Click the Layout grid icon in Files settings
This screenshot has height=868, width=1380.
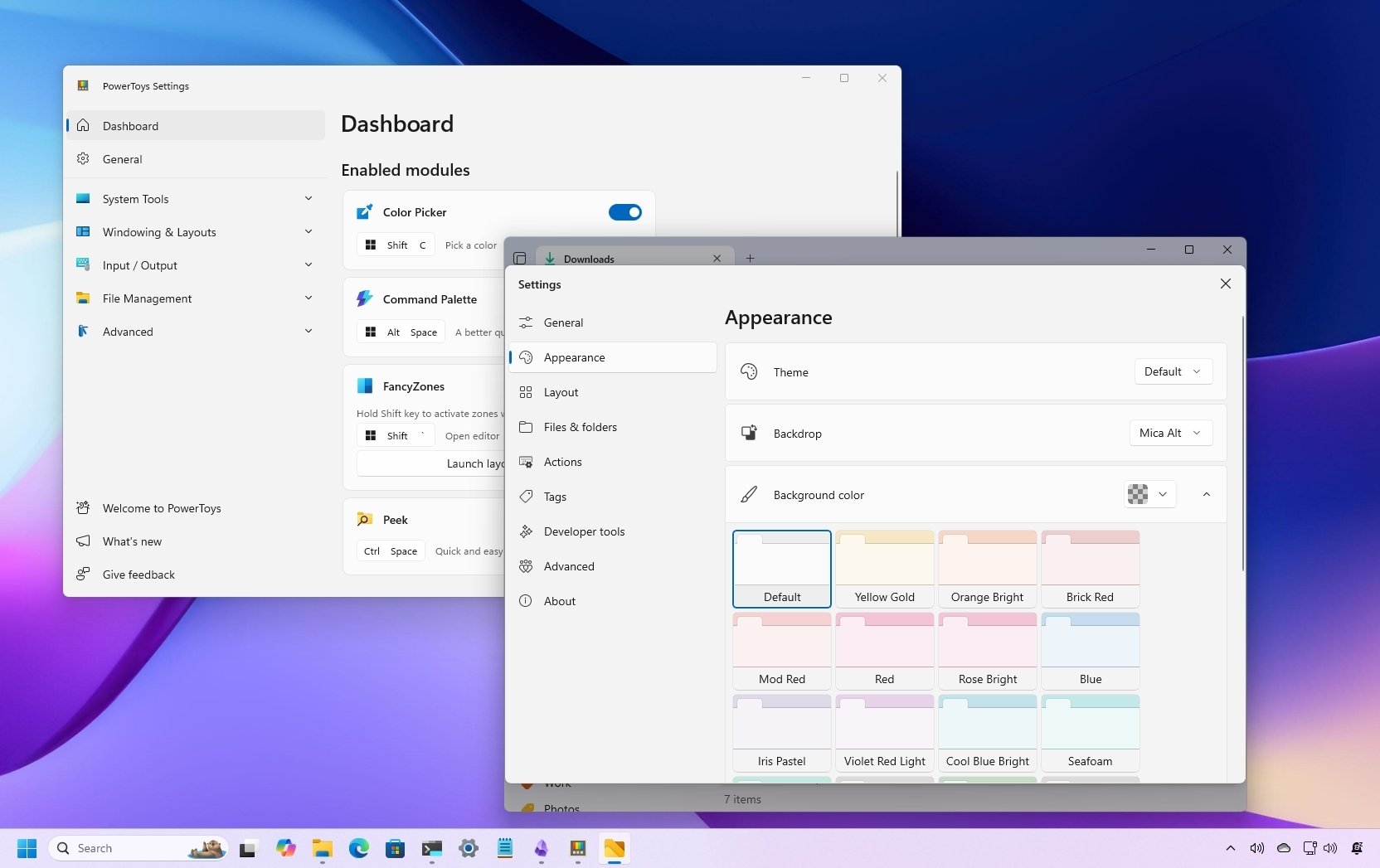point(527,392)
